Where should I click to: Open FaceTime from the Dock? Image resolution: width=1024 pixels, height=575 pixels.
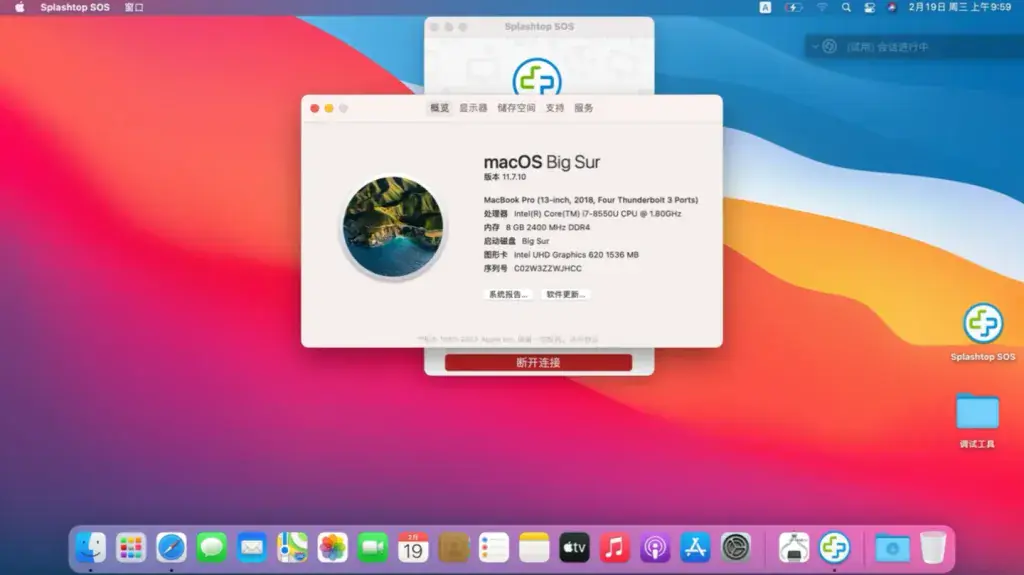tap(373, 548)
